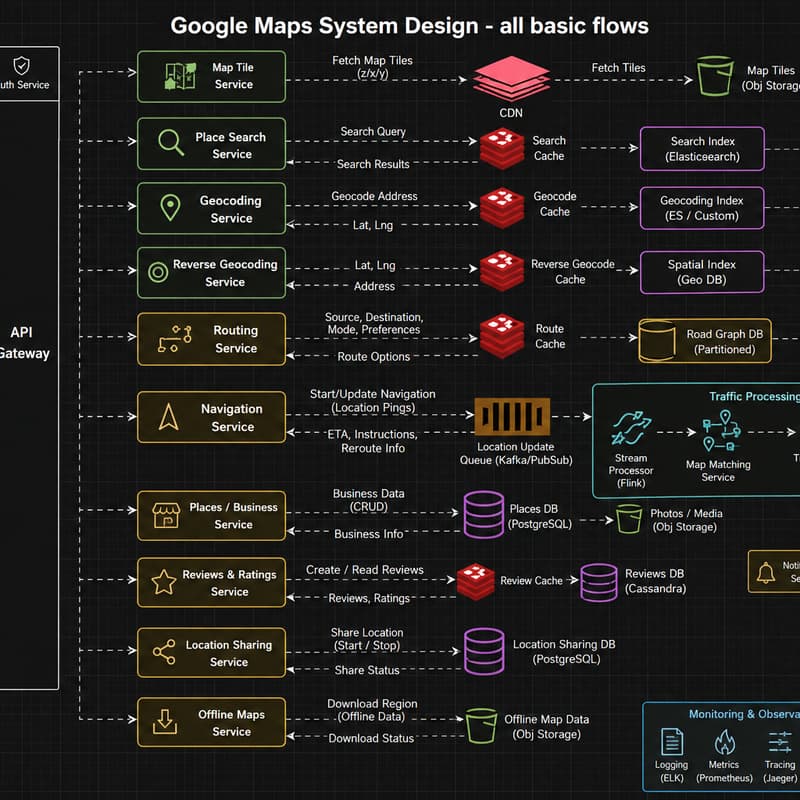Click 'Download Region (Offline Data)' label
This screenshot has width=800, height=800.
pos(372,710)
